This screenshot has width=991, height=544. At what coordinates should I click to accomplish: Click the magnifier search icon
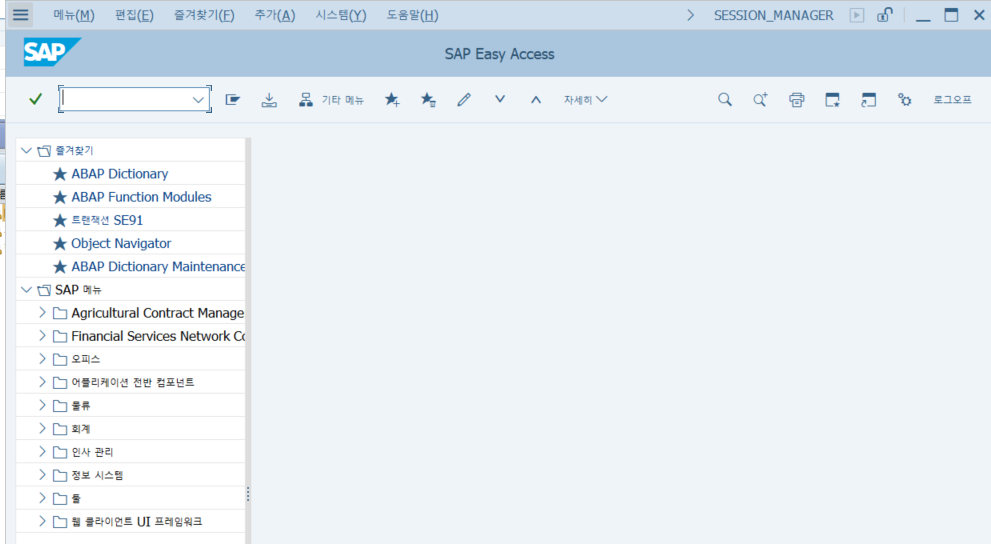tap(725, 99)
